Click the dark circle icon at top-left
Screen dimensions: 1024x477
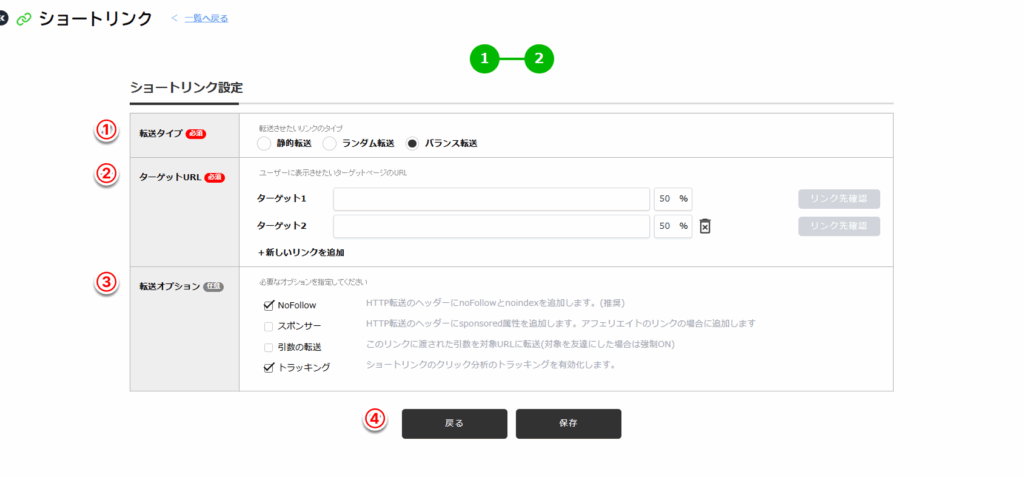pos(3,19)
